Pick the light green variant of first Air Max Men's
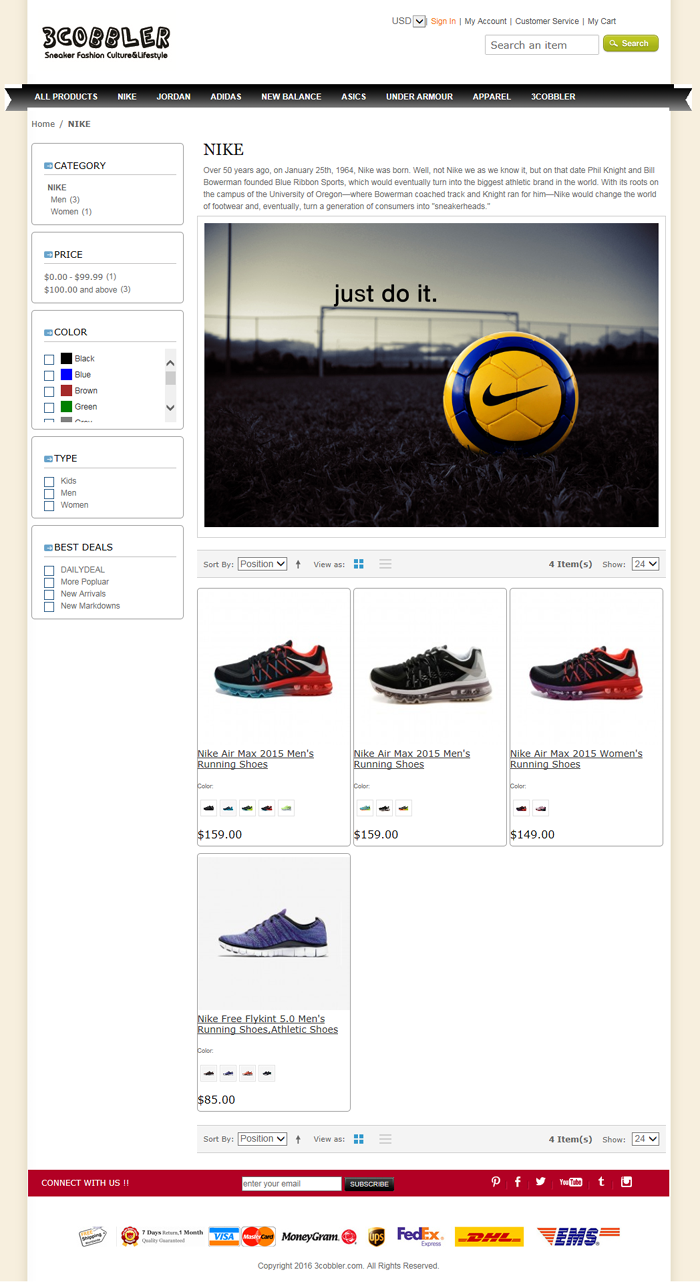The width and height of the screenshot is (700, 1284). [286, 808]
